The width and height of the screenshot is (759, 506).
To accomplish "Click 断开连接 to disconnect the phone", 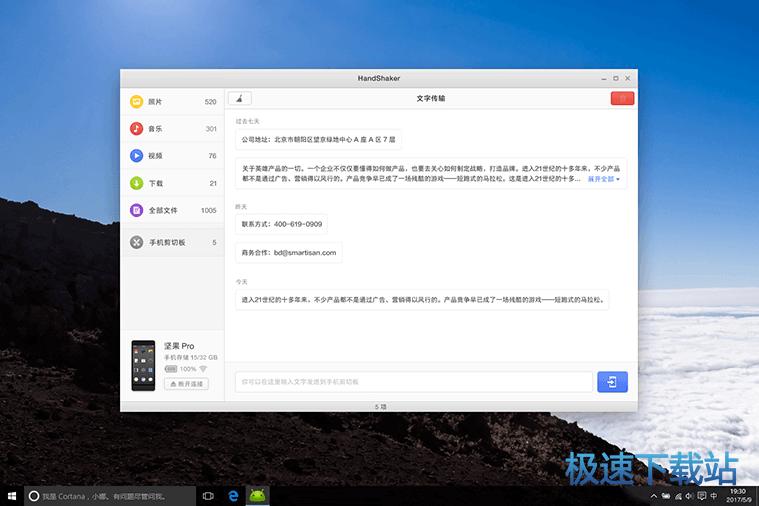I will point(186,383).
